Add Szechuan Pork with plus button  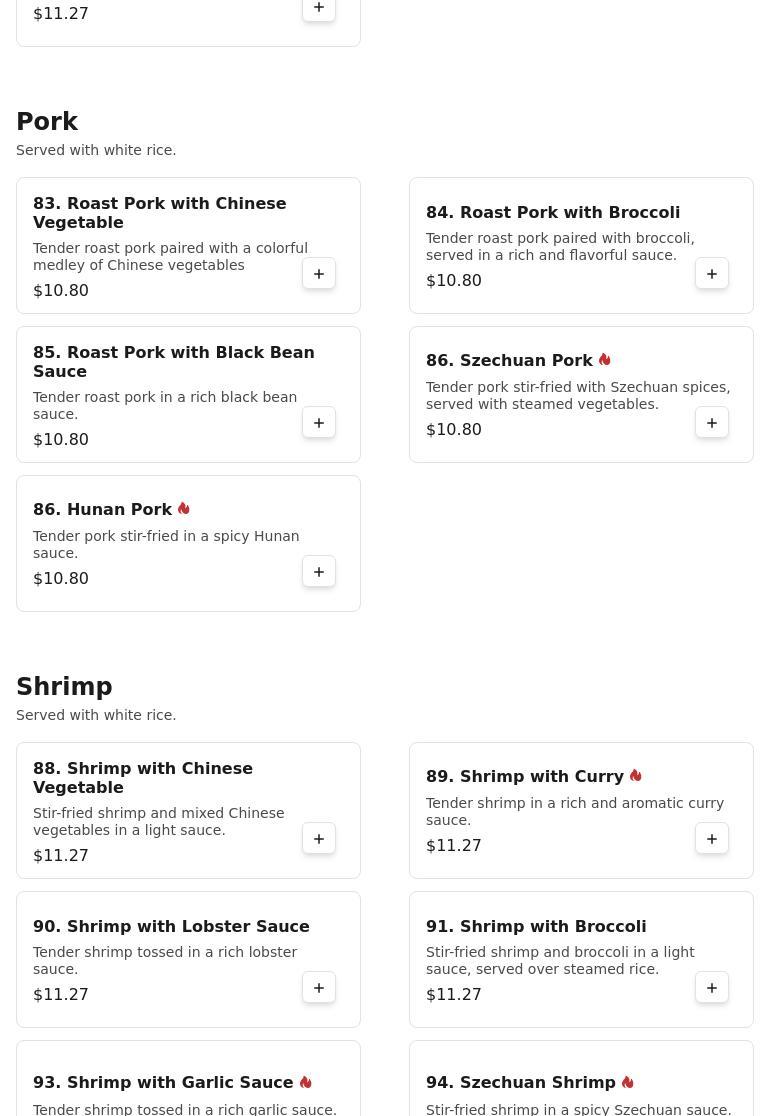coord(712,423)
